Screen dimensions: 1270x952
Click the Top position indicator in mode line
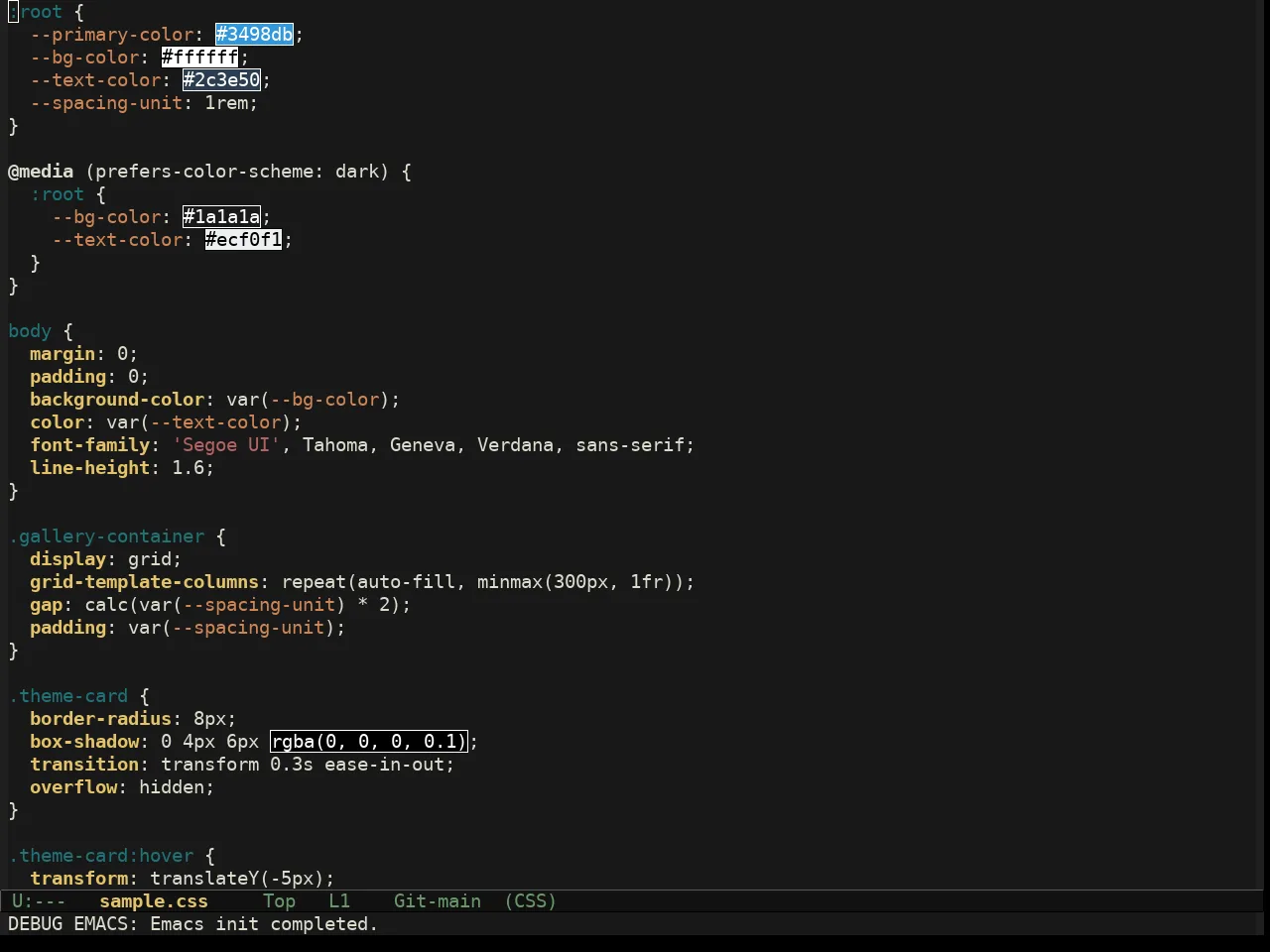280,901
